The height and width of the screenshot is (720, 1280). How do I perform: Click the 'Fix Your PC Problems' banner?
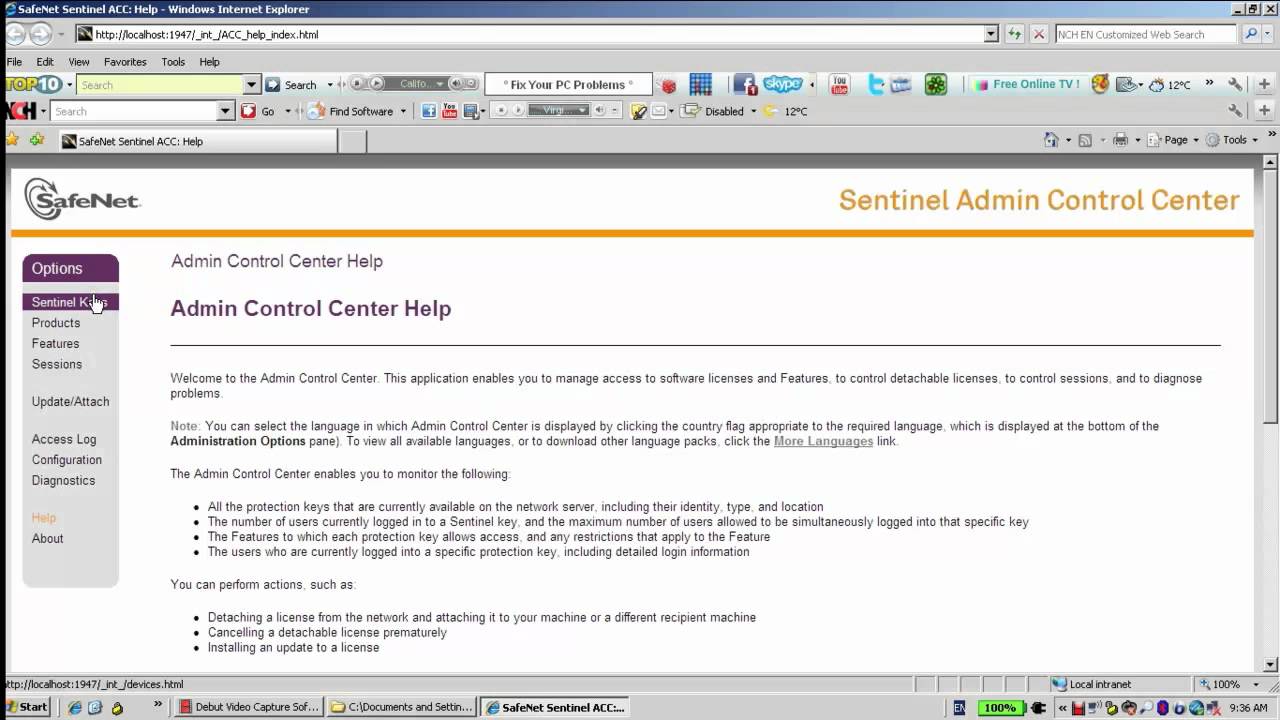tap(568, 85)
